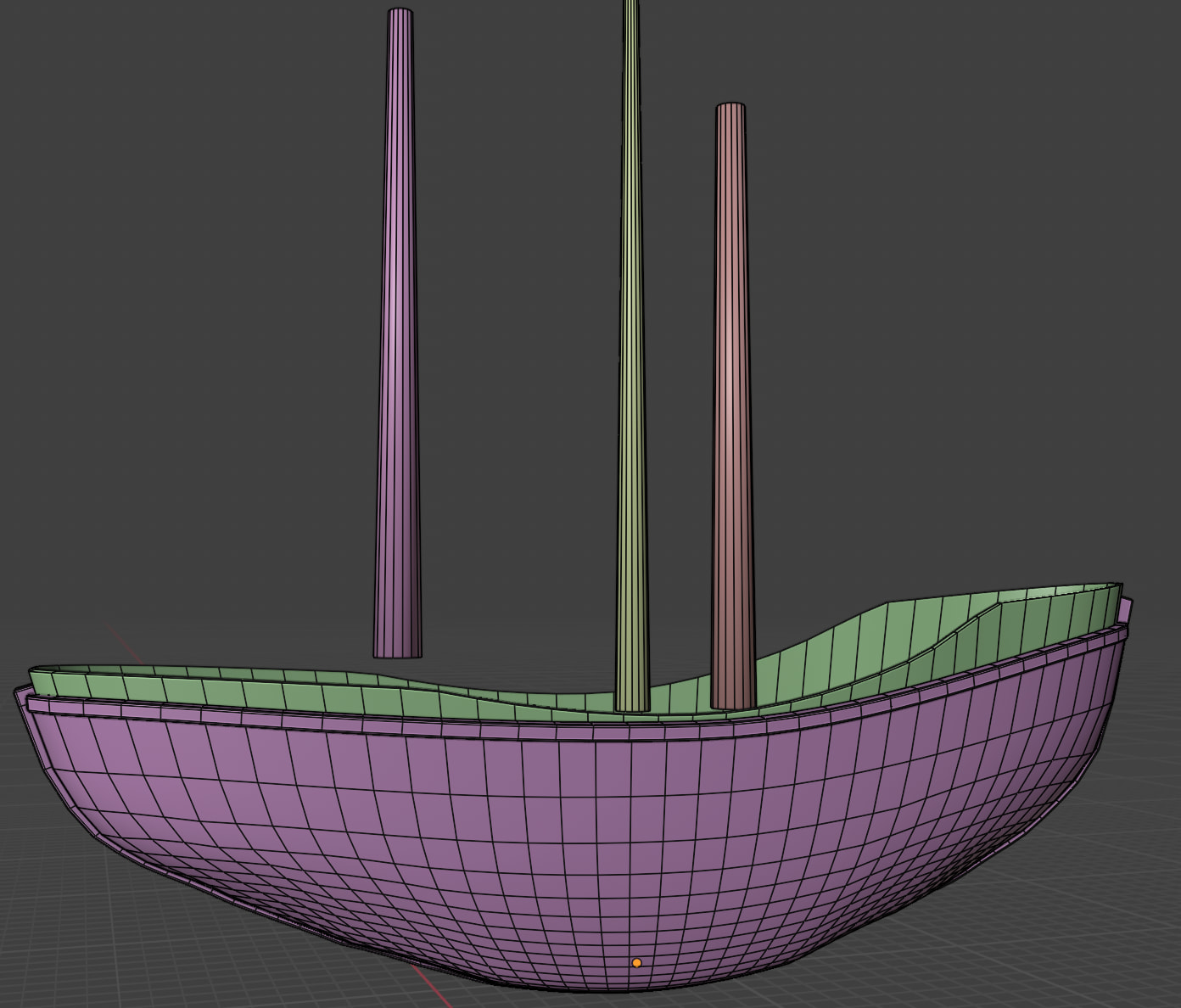Select the tall purple mast on the left
Screen dimensions: 1181x1008
[x=399, y=339]
